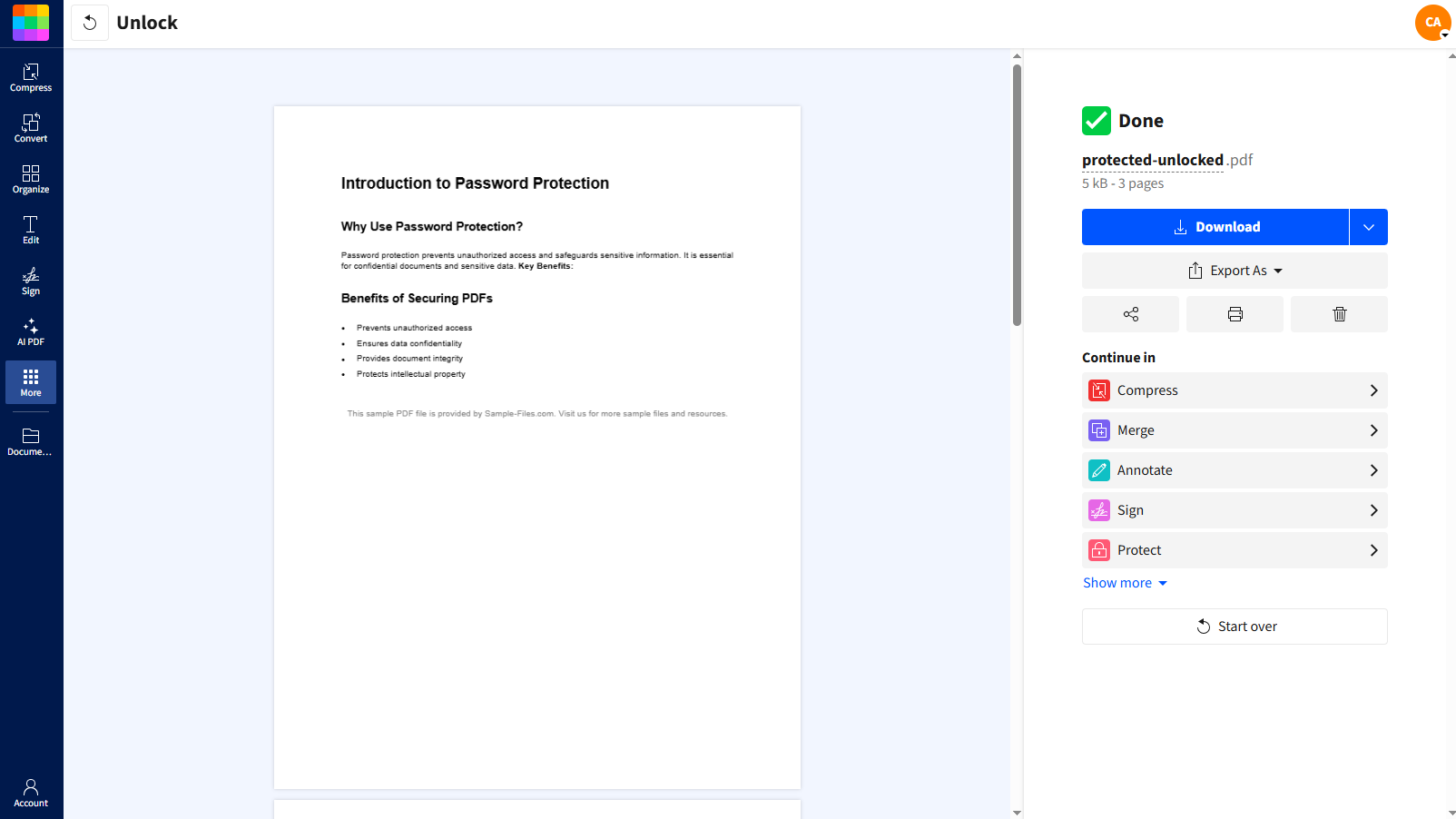This screenshot has width=1456, height=819.
Task: Download the unlocked PDF
Action: pos(1216,226)
